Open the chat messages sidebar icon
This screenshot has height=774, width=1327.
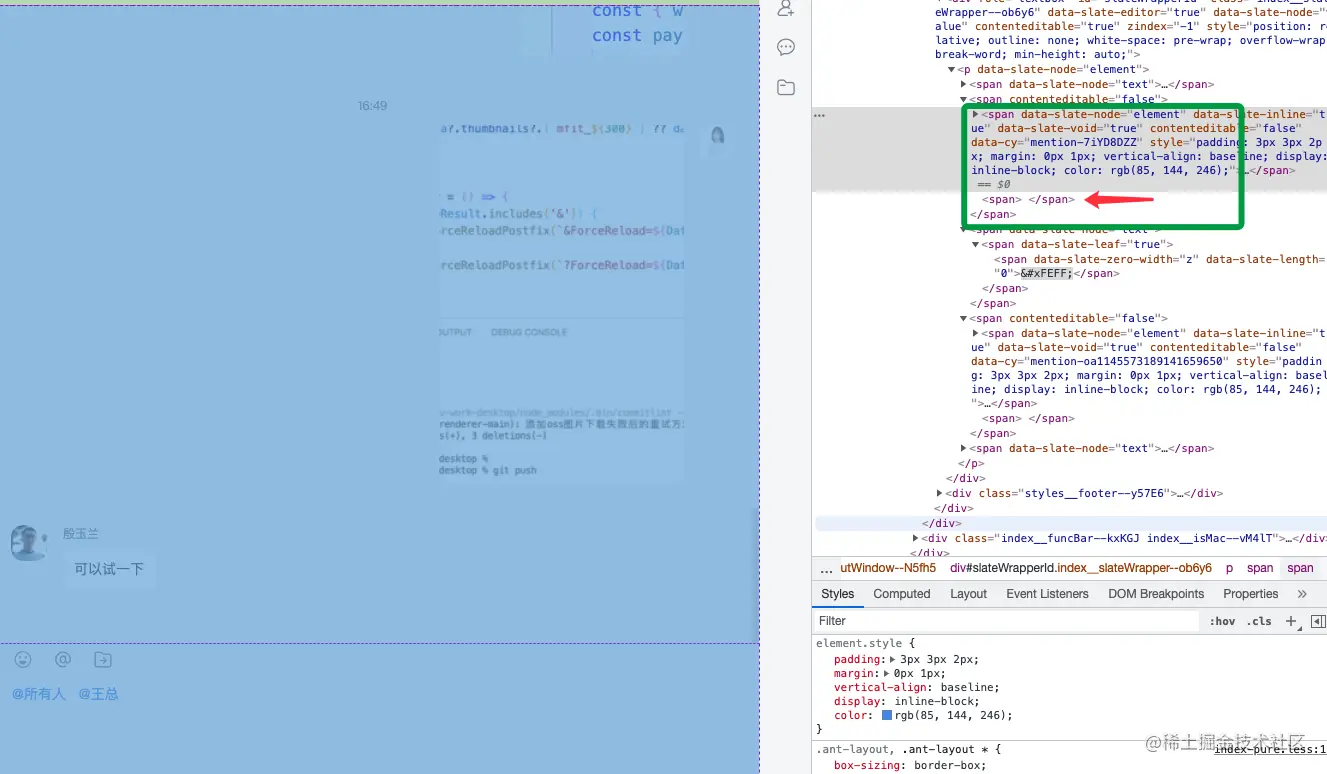tap(786, 47)
